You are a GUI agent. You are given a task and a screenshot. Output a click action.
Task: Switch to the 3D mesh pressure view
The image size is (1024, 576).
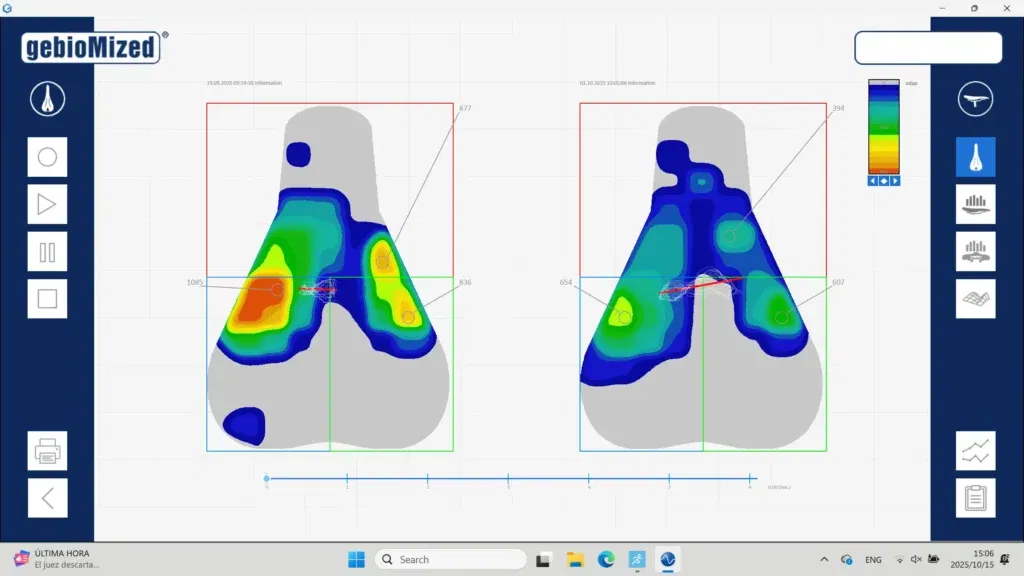[x=975, y=298]
